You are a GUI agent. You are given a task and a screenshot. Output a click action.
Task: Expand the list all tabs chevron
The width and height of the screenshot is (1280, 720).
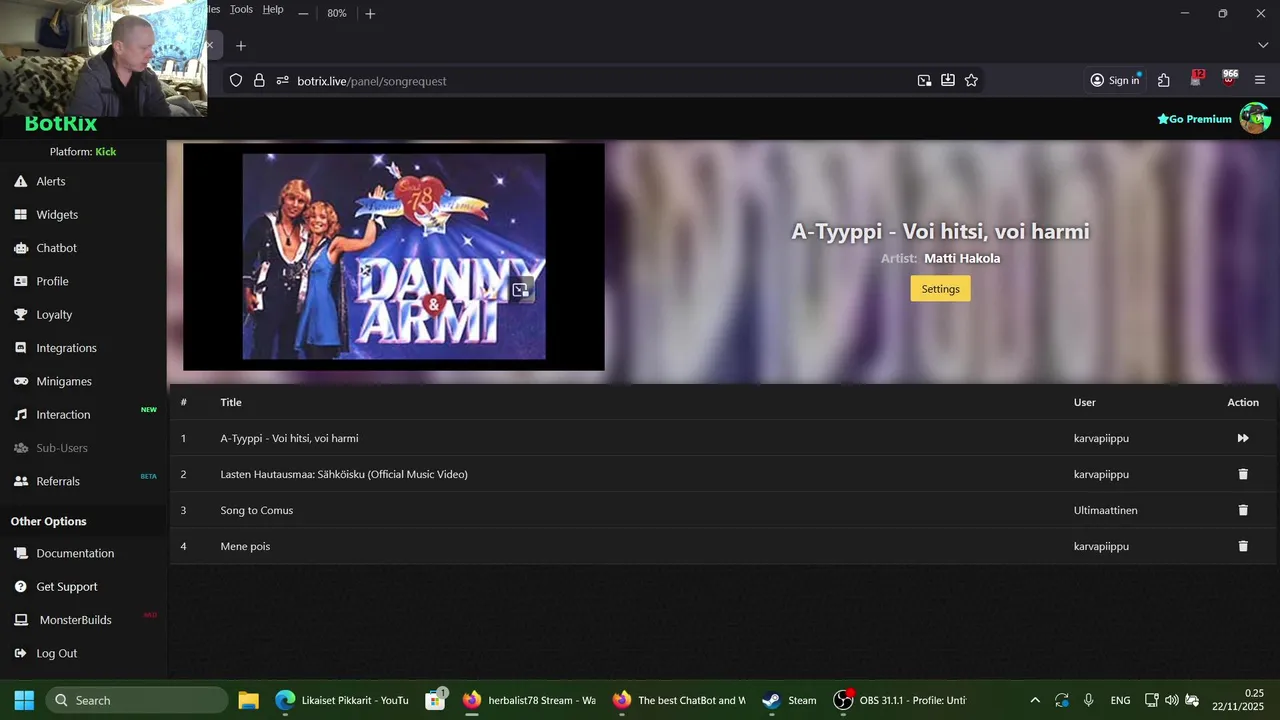coord(1262,46)
